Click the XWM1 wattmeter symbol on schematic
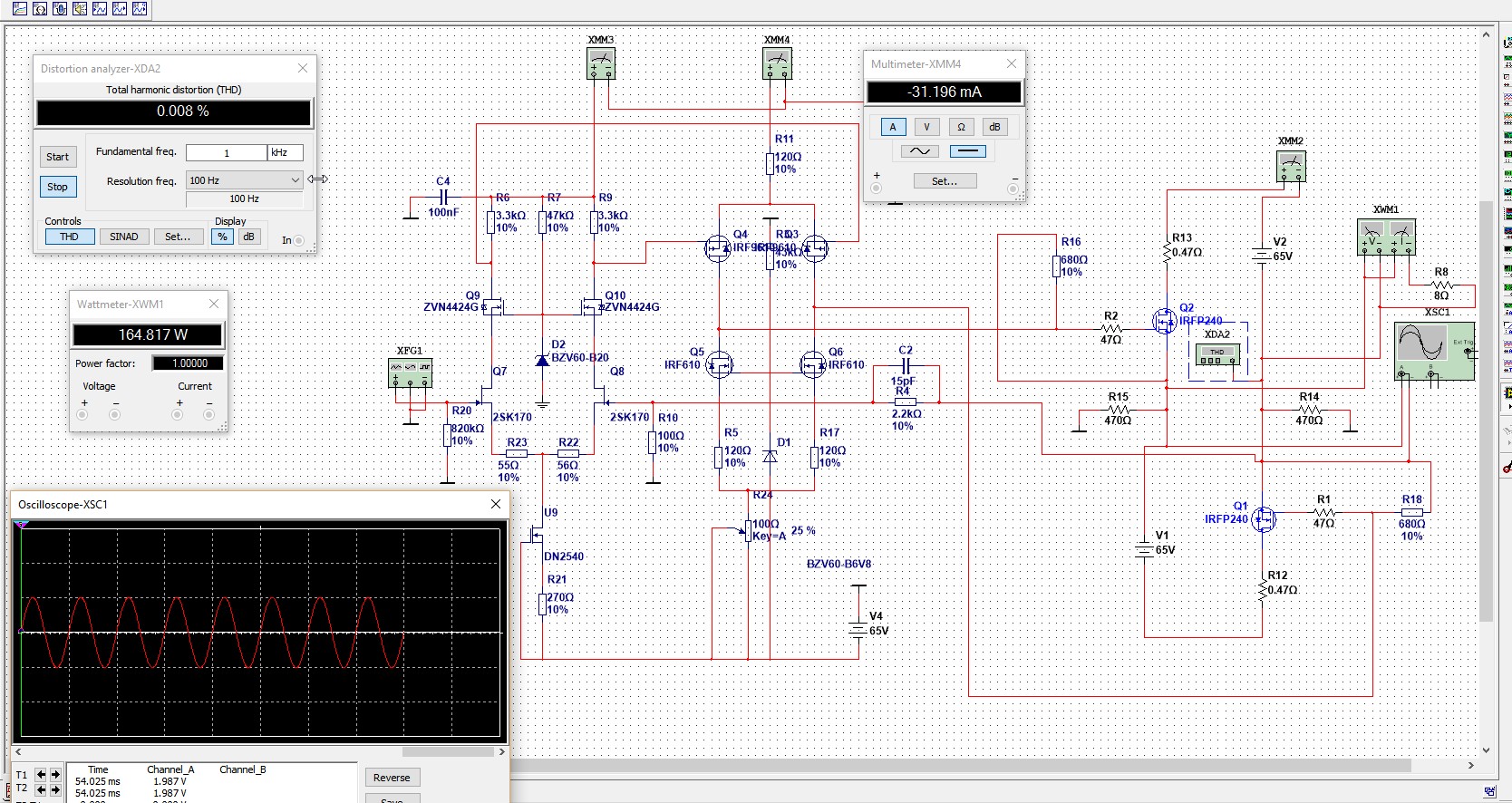Viewport: 1512px width, 803px height. tap(1386, 237)
